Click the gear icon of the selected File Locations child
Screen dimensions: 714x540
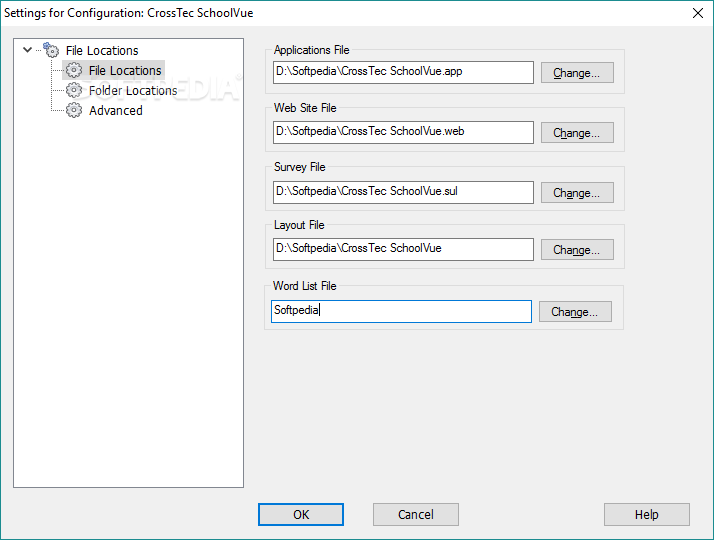[74, 70]
